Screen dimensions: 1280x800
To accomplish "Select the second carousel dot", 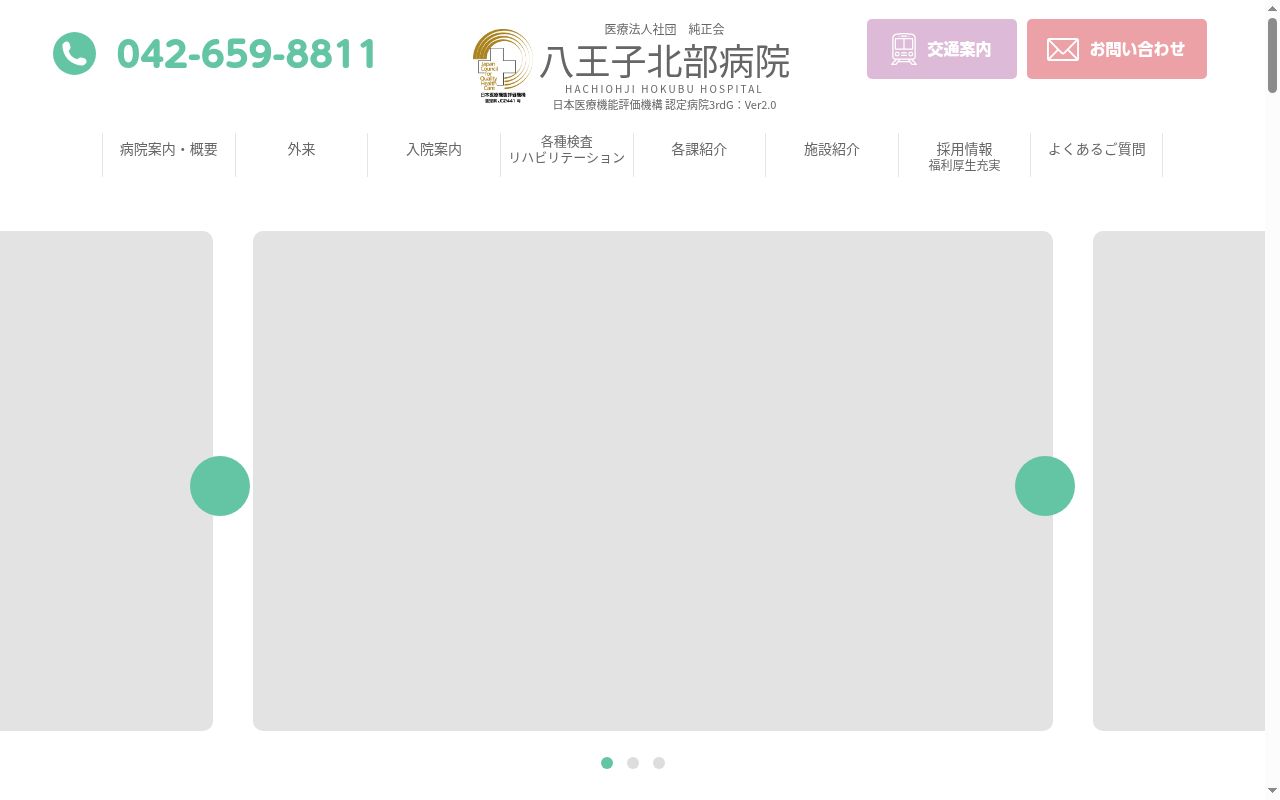I will (633, 763).
